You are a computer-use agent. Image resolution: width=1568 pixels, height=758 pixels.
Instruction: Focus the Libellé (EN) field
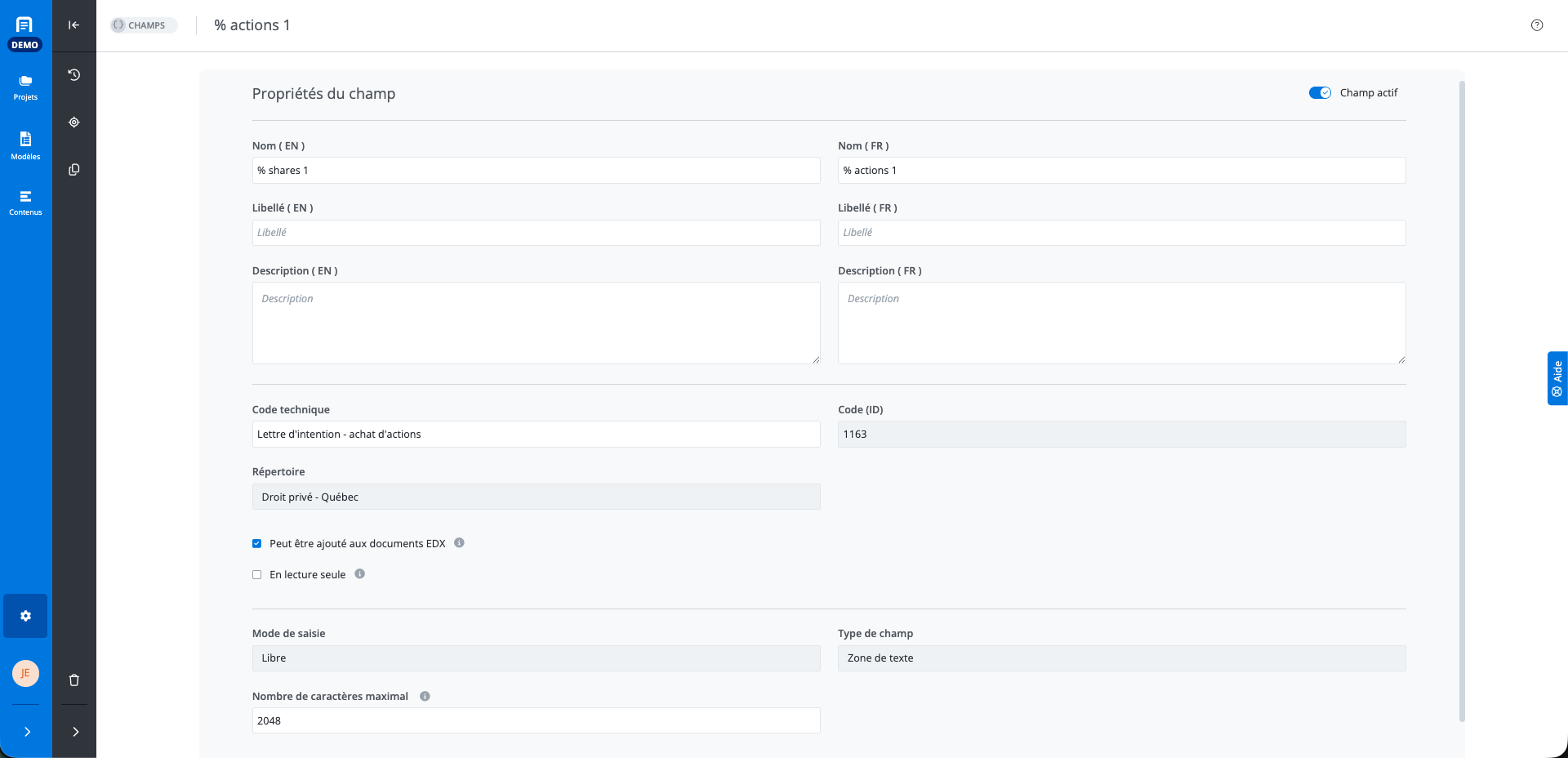536,233
